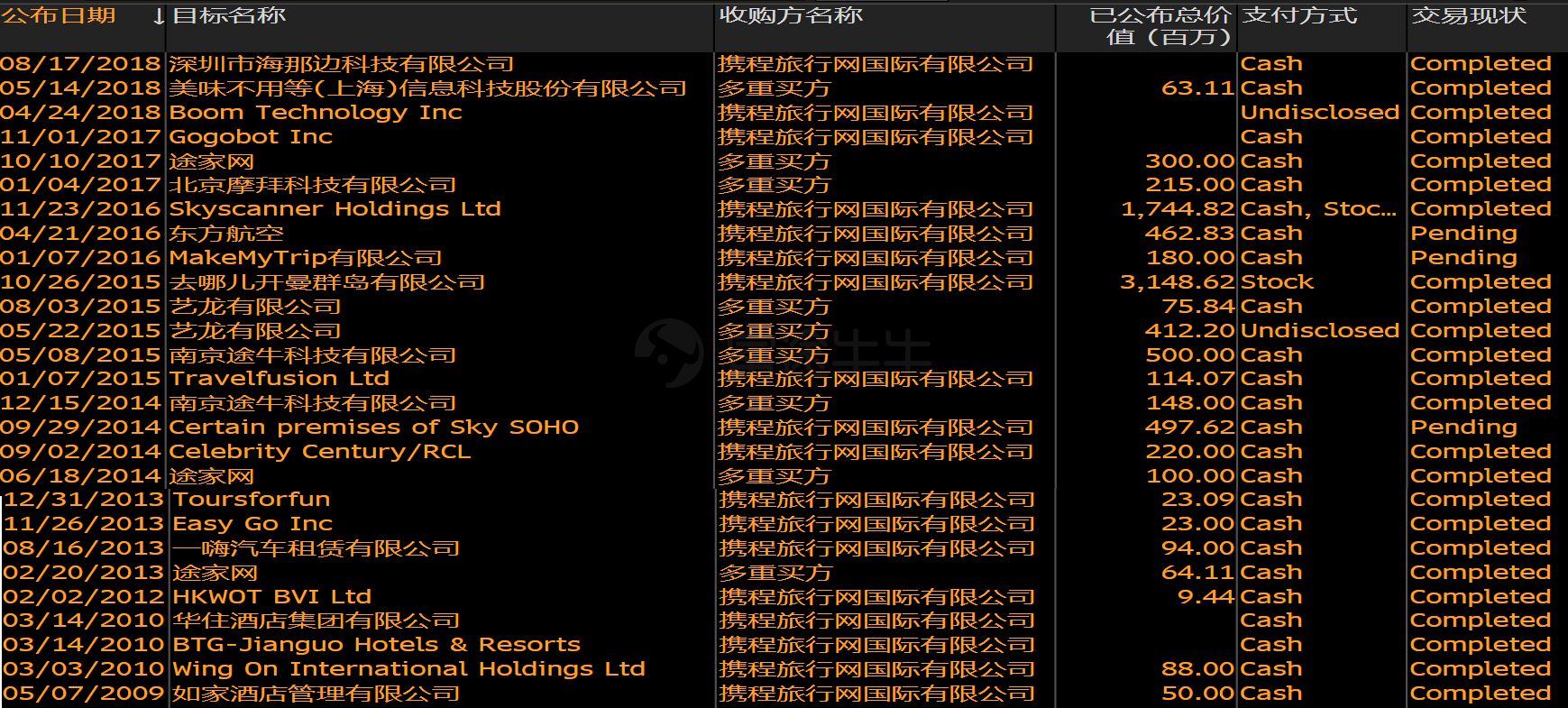This screenshot has width=1568, height=708.
Task: Click 多重买方 acquirer in 05/14/2018 row
Action: pyautogui.click(x=775, y=88)
